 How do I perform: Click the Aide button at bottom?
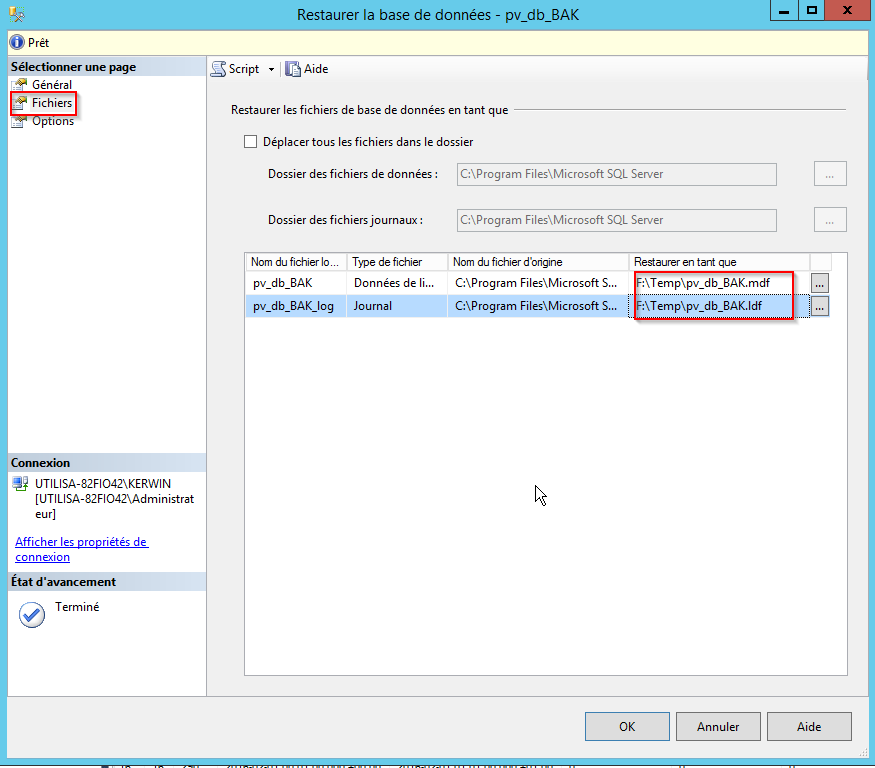tap(809, 727)
